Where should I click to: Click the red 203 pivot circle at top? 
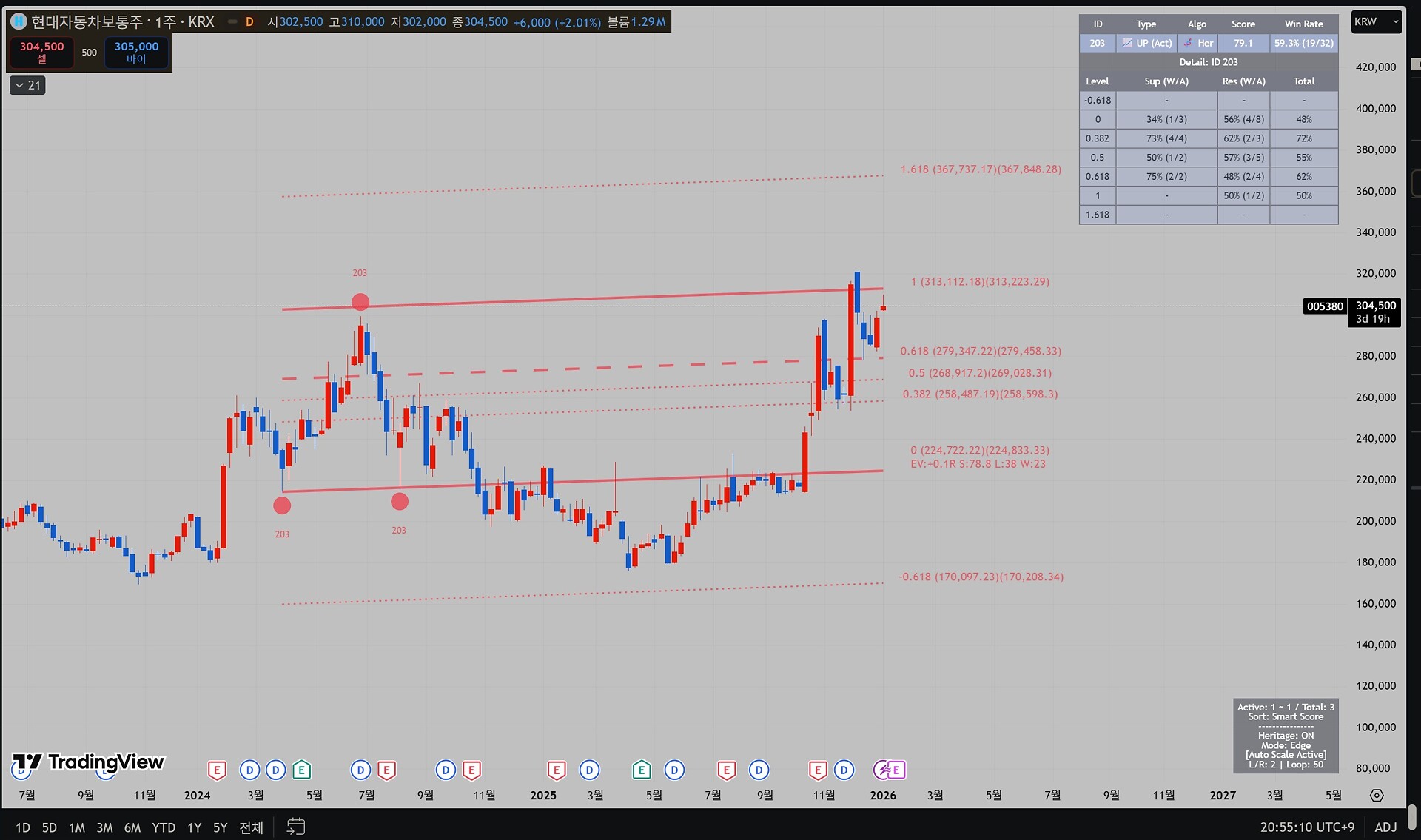[360, 301]
